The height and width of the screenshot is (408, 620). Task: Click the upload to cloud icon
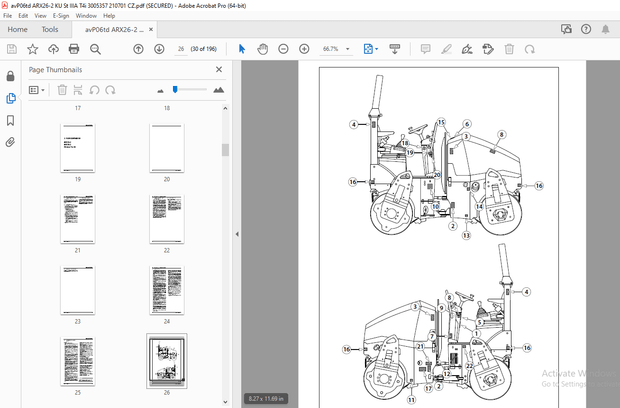(53, 49)
